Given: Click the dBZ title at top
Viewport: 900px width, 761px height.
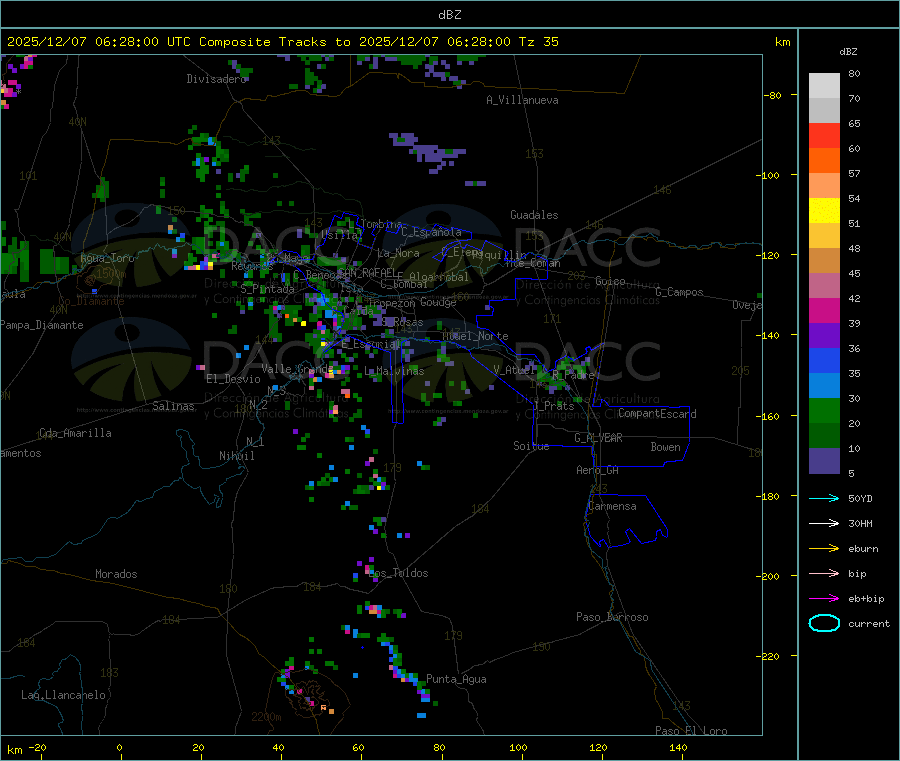Looking at the screenshot, I should (449, 14).
